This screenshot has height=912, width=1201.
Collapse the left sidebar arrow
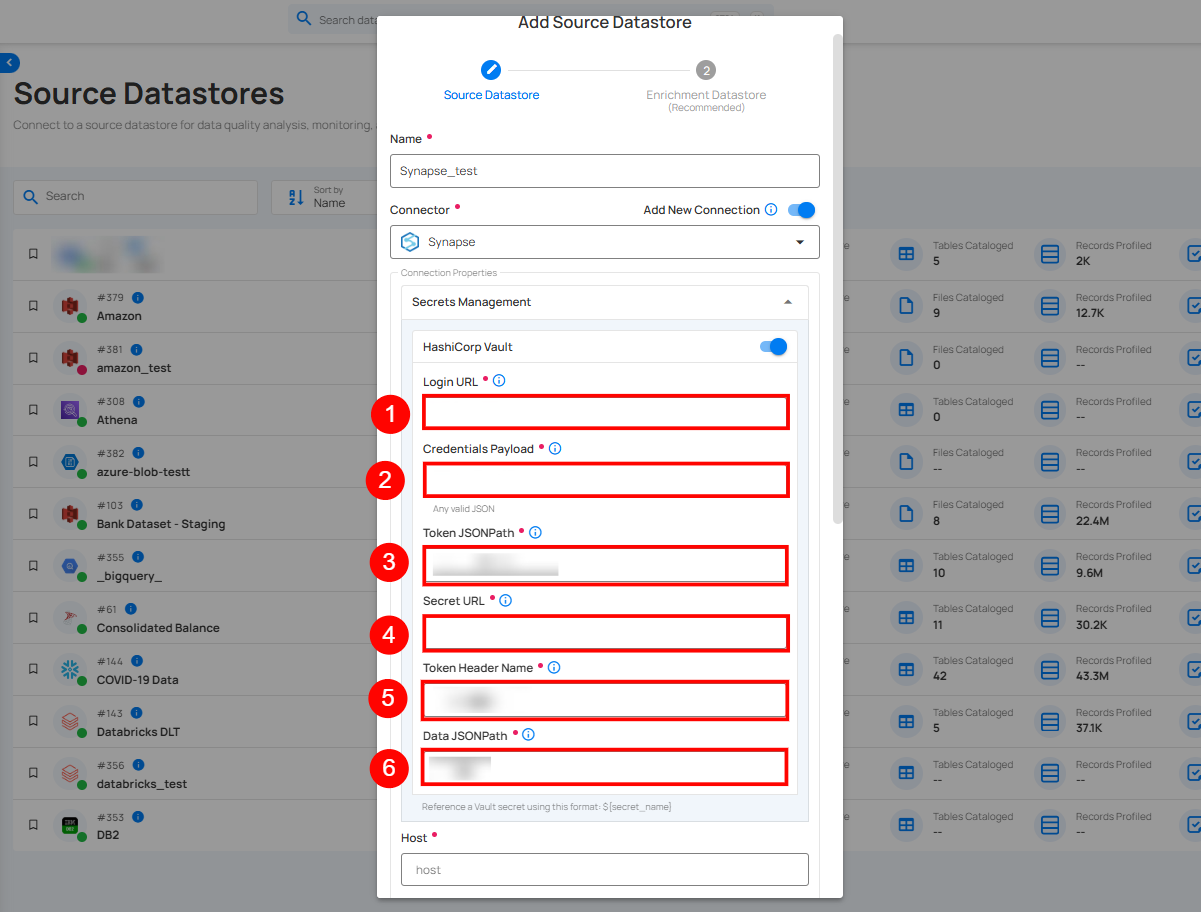(9, 63)
